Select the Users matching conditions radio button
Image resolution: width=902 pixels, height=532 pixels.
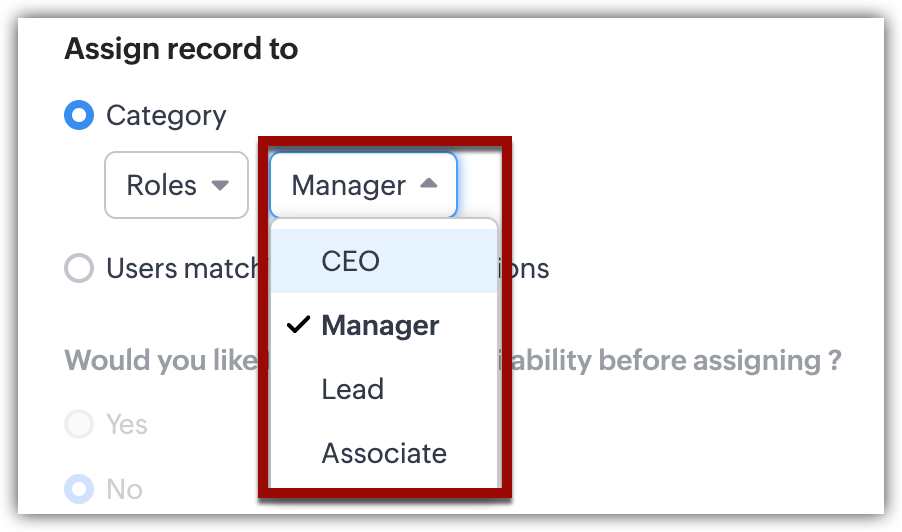(x=79, y=269)
